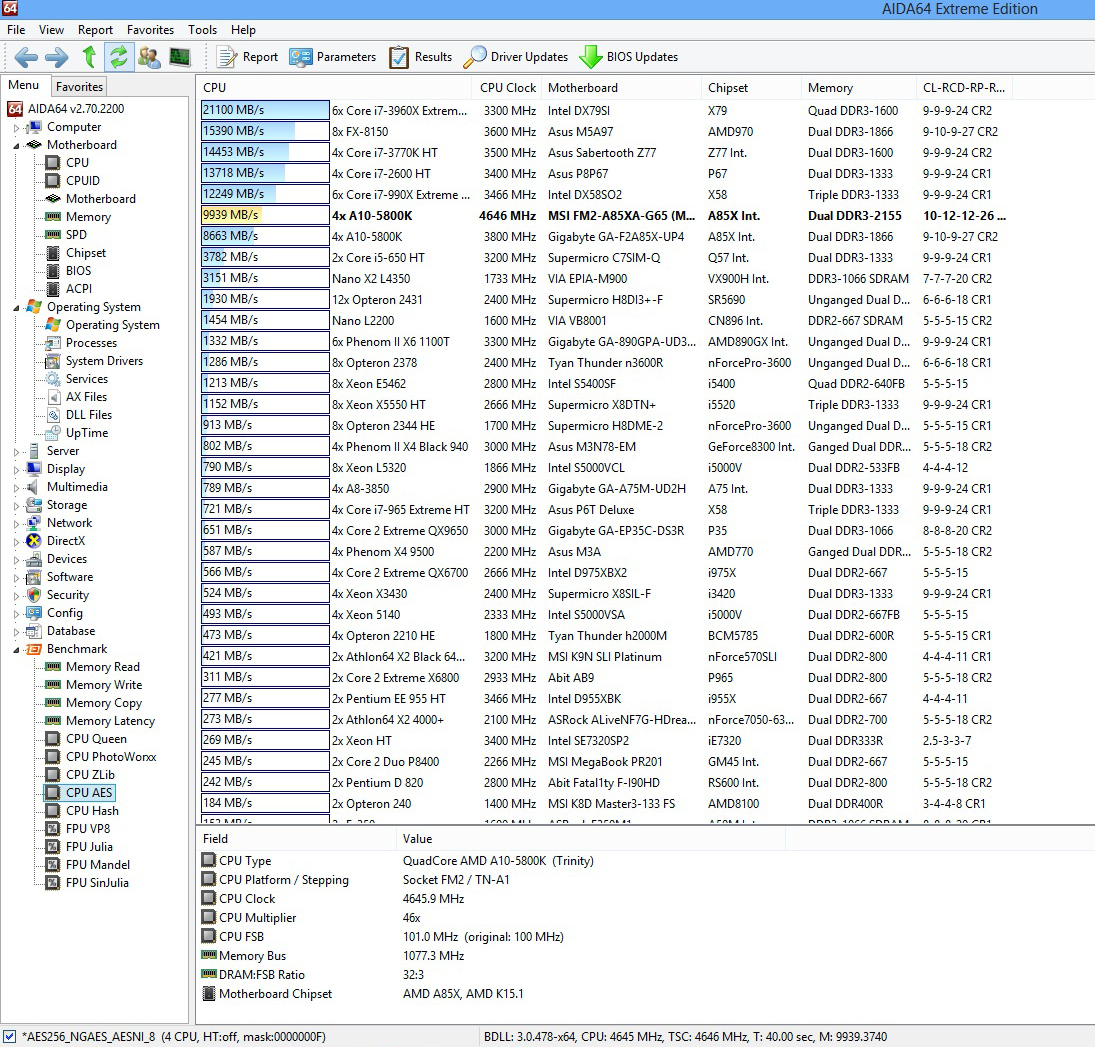This screenshot has width=1095, height=1047.
Task: Select ACPI tree item
Action: click(x=79, y=288)
